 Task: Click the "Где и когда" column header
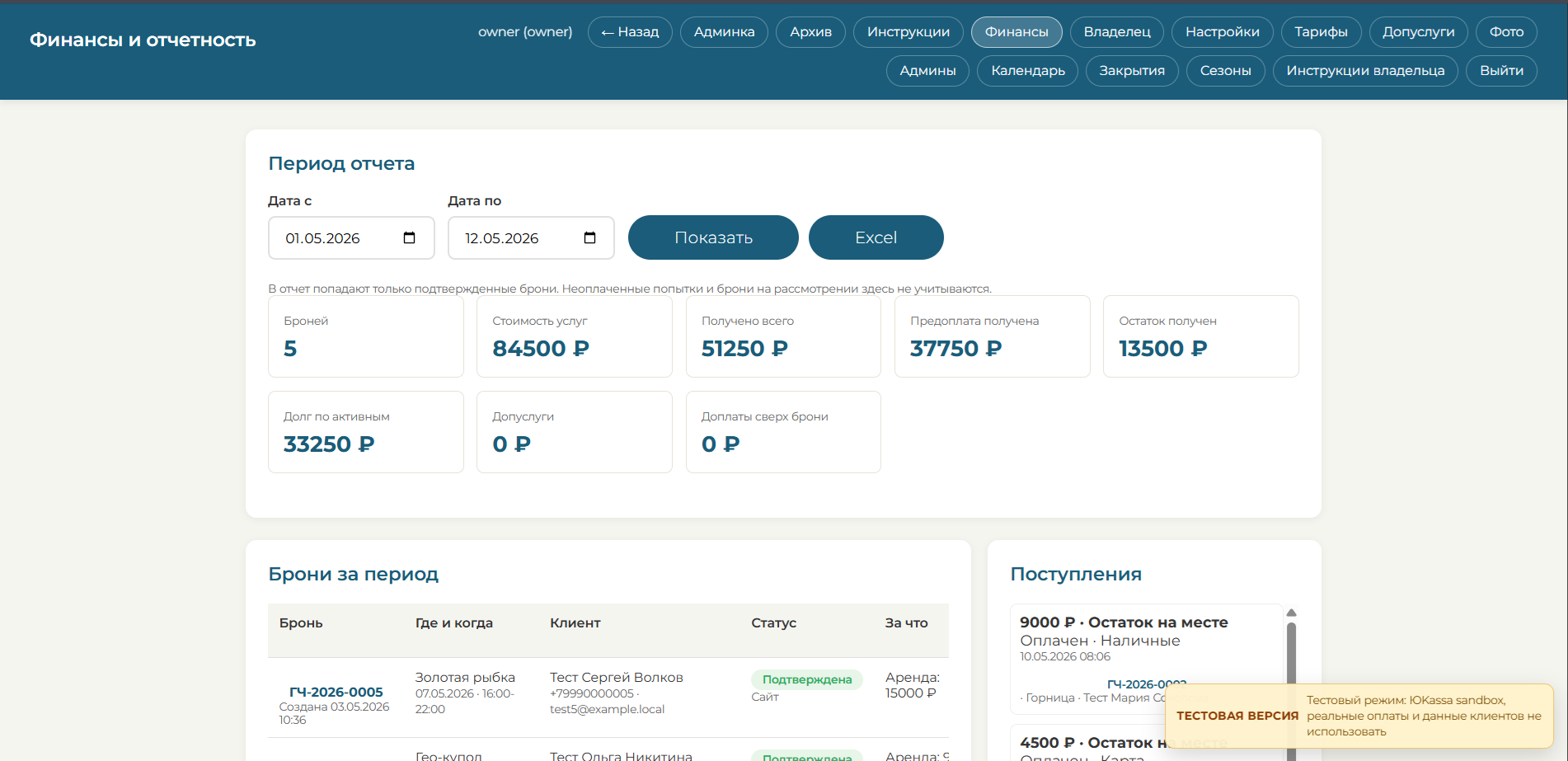(x=454, y=623)
